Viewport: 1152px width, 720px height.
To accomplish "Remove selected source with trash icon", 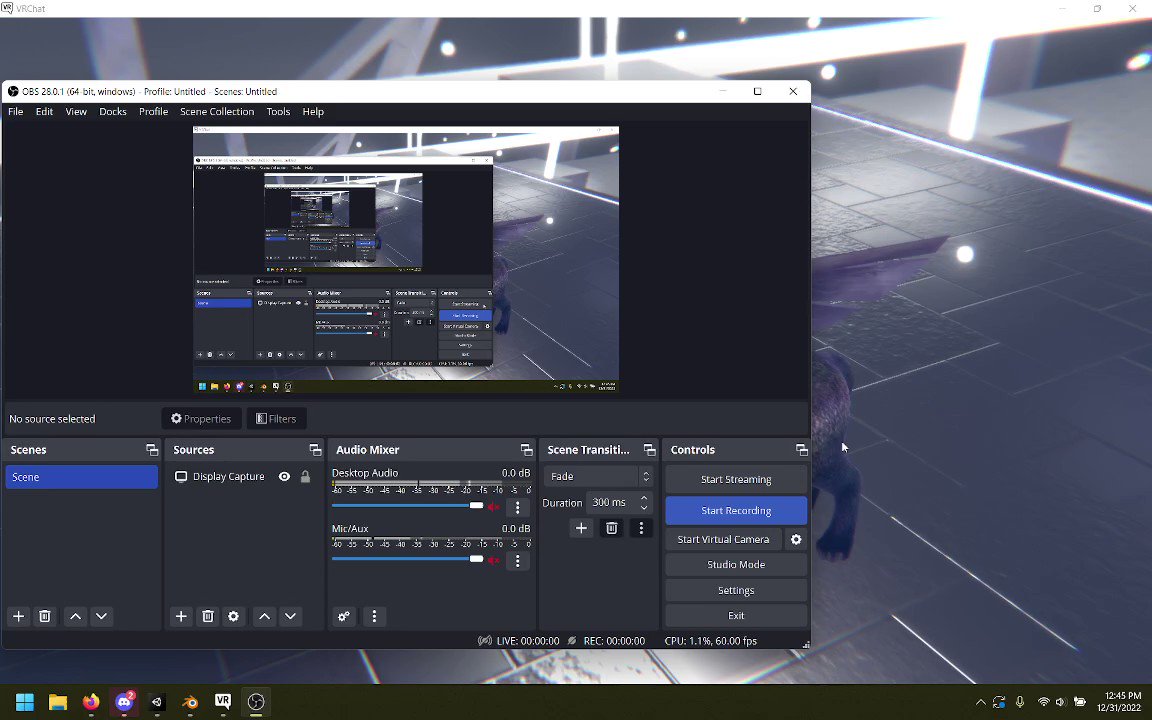I will (x=208, y=616).
